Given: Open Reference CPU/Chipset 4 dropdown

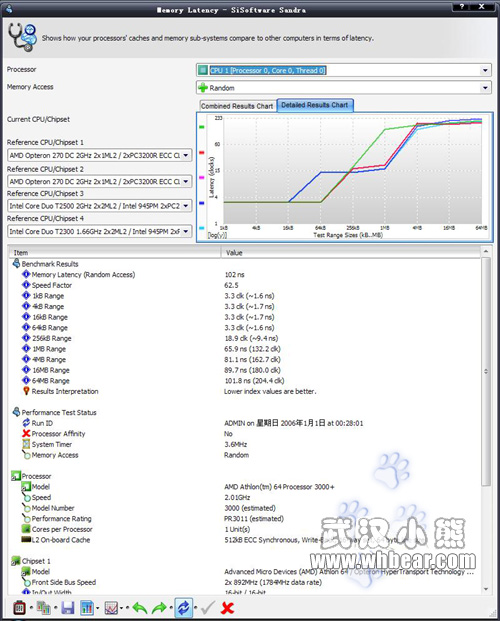Looking at the screenshot, I should coord(186,231).
